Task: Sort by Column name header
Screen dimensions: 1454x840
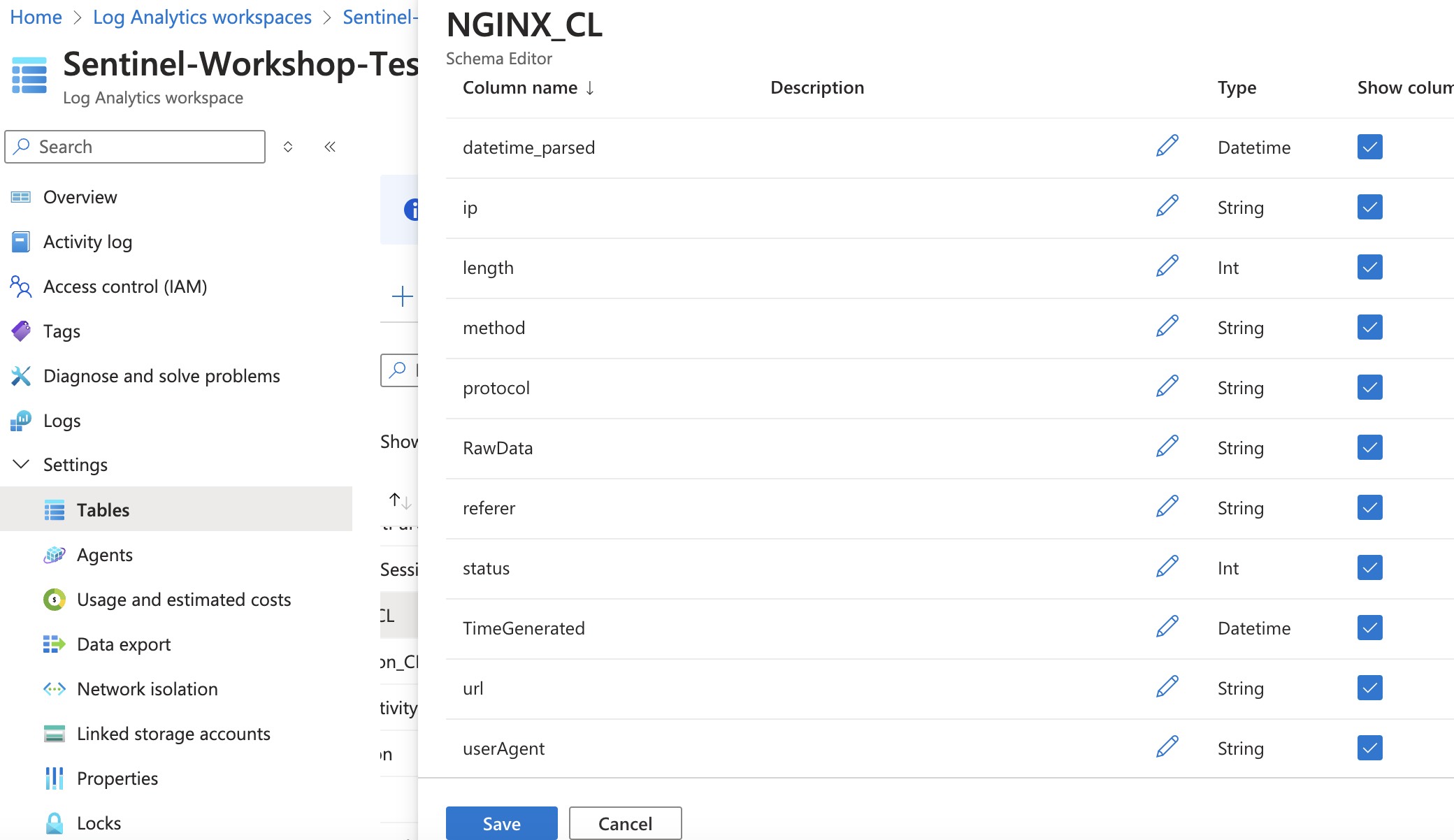Action: coord(528,87)
